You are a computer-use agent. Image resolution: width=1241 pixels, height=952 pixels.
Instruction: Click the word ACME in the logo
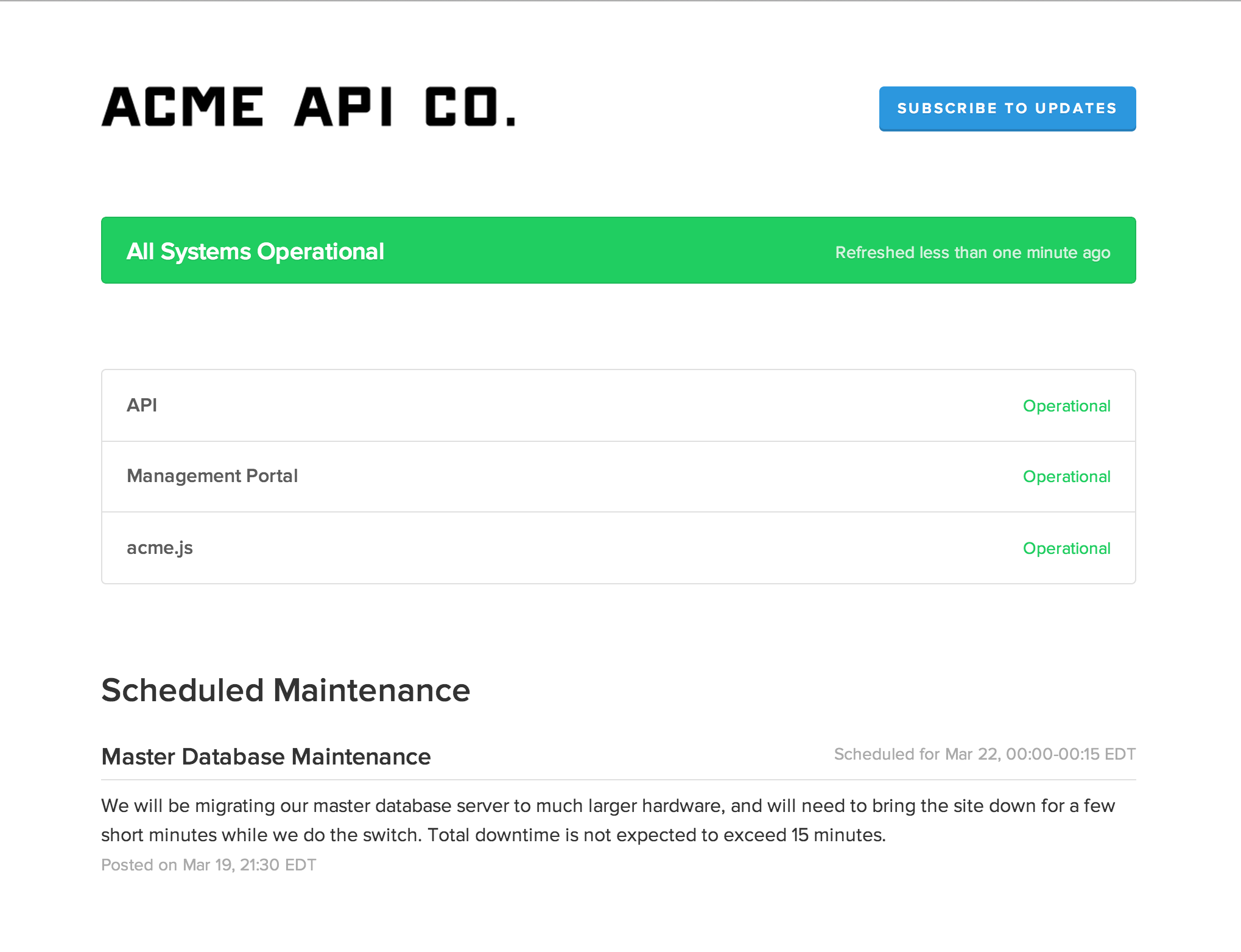pos(183,107)
